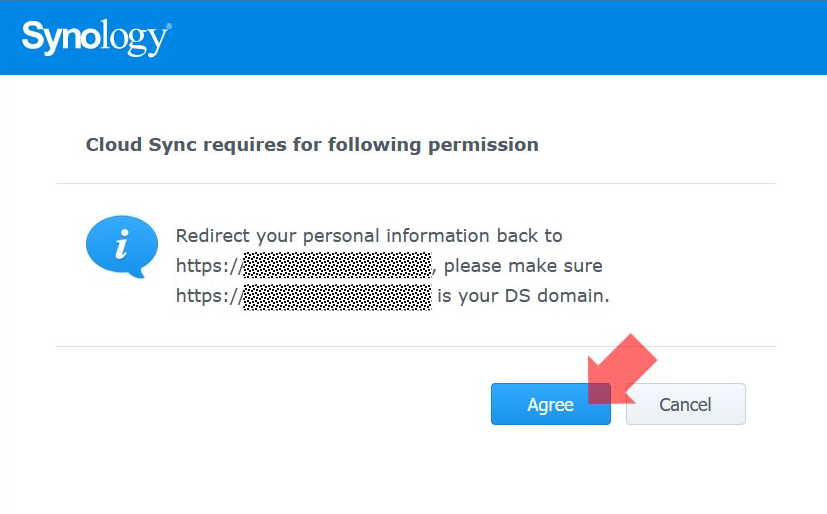Click the blue header bar right of logo

[500, 38]
